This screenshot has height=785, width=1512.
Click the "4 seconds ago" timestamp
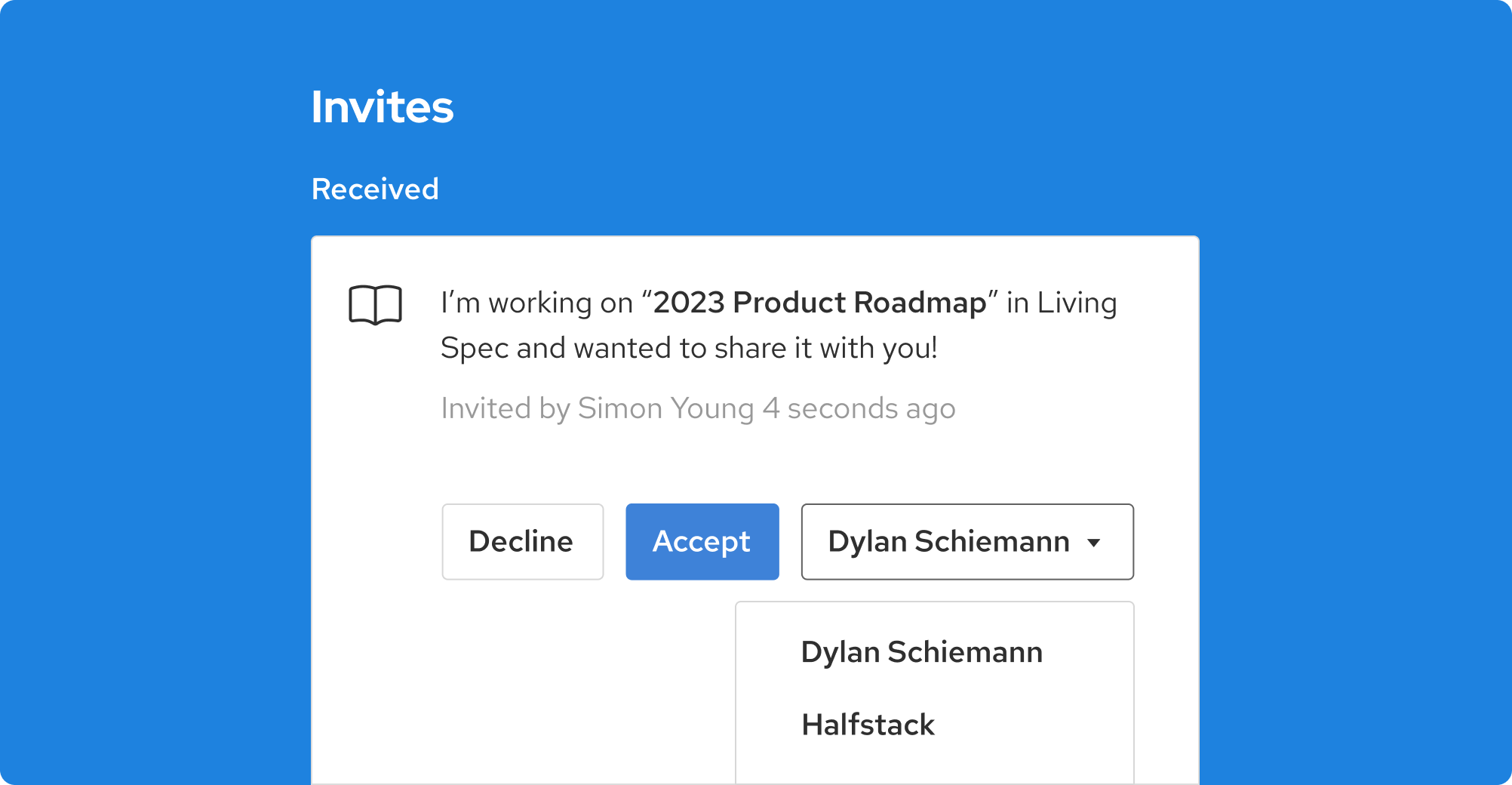859,408
